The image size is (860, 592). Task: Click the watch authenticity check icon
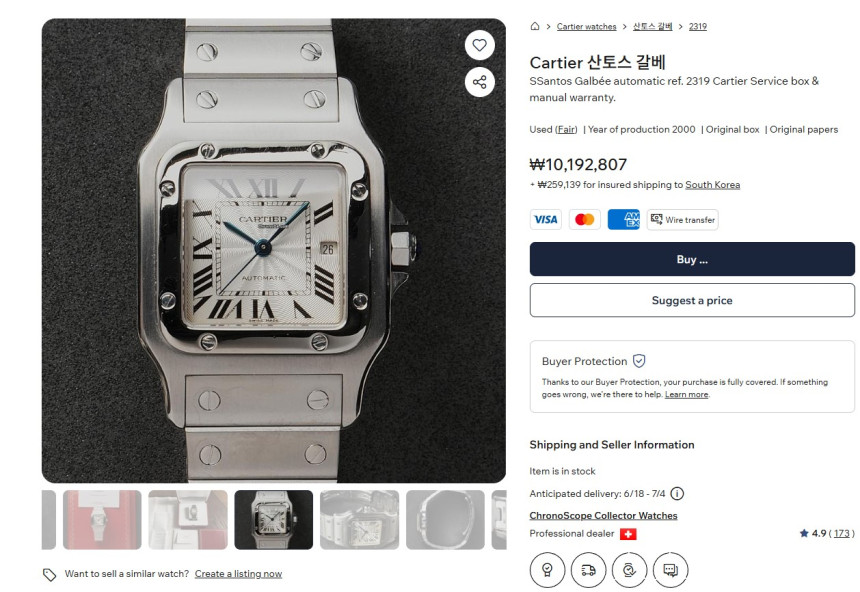click(x=629, y=570)
